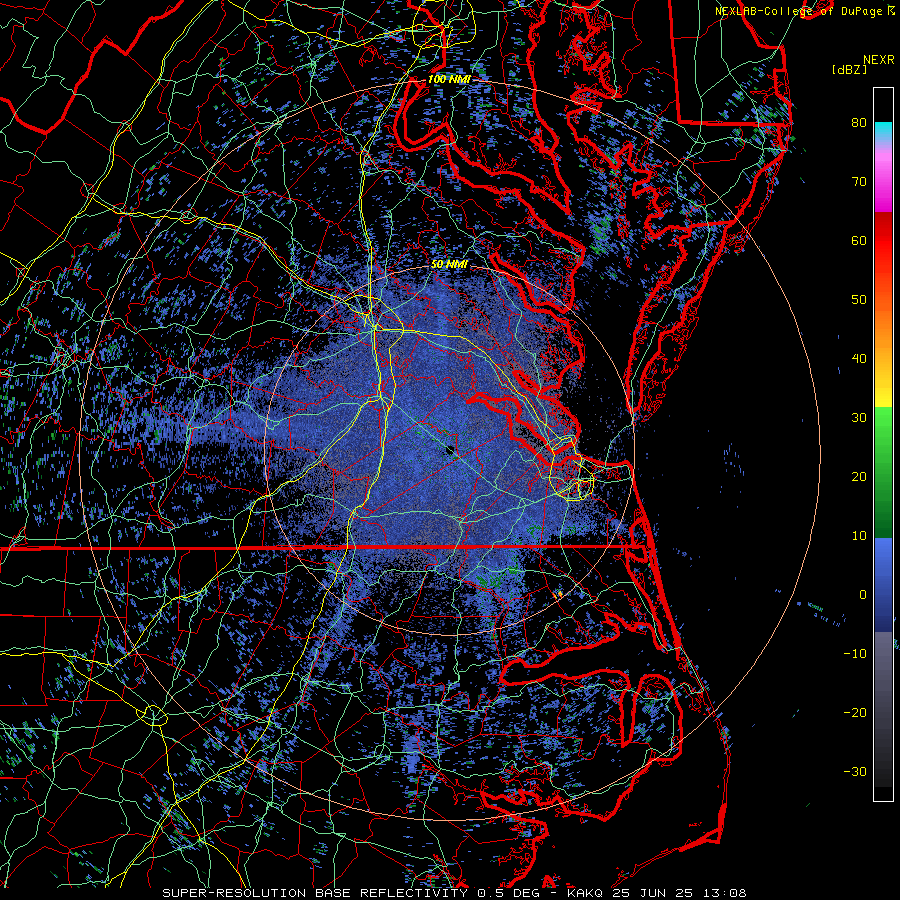Click the 30 value on the dBZ scale
The height and width of the screenshot is (900, 900).
click(859, 417)
